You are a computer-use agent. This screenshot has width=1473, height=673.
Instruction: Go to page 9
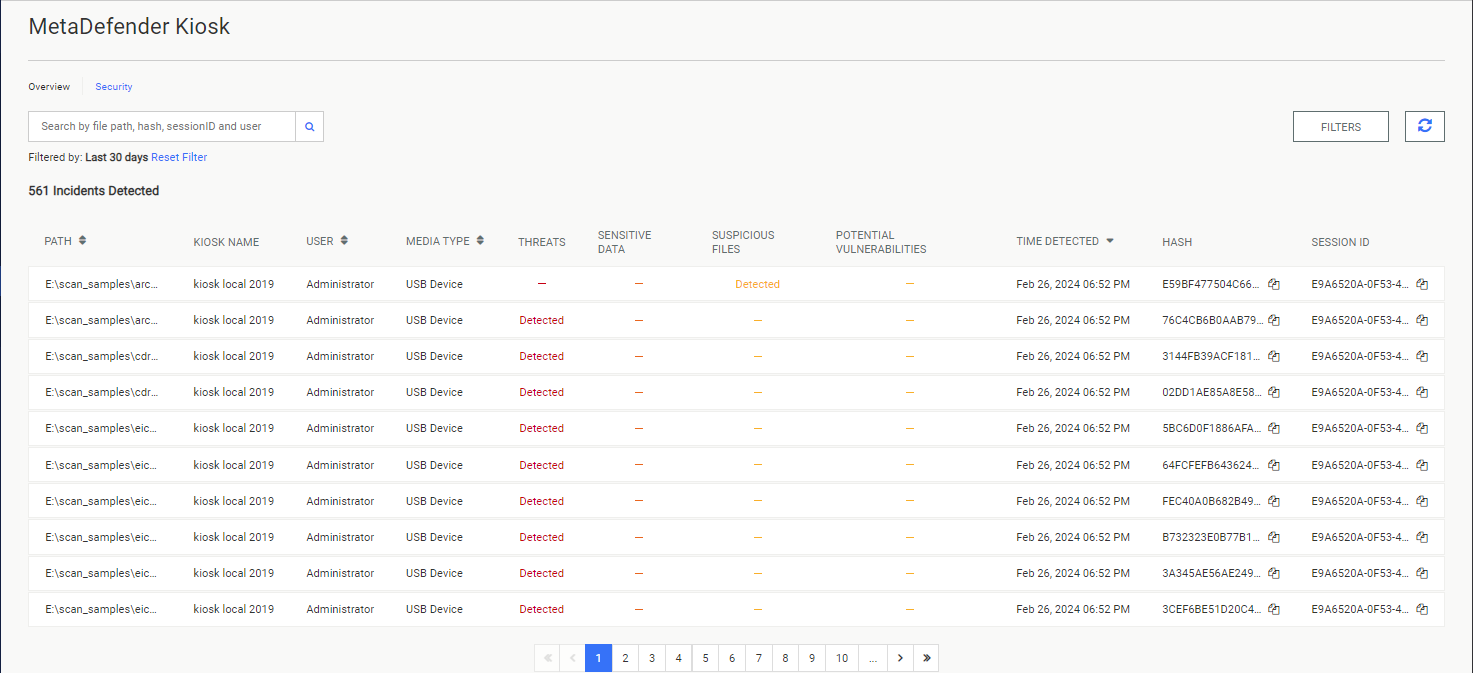click(x=812, y=658)
